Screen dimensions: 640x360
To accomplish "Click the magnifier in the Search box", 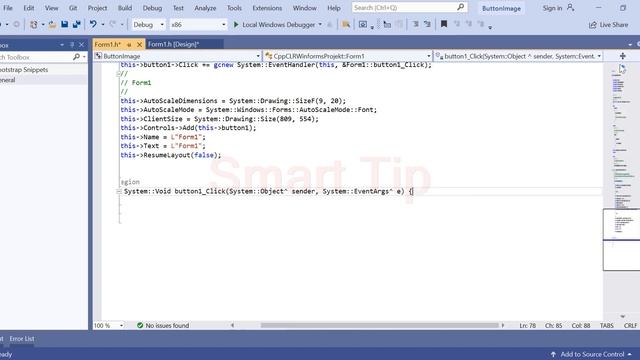I will (x=460, y=7).
